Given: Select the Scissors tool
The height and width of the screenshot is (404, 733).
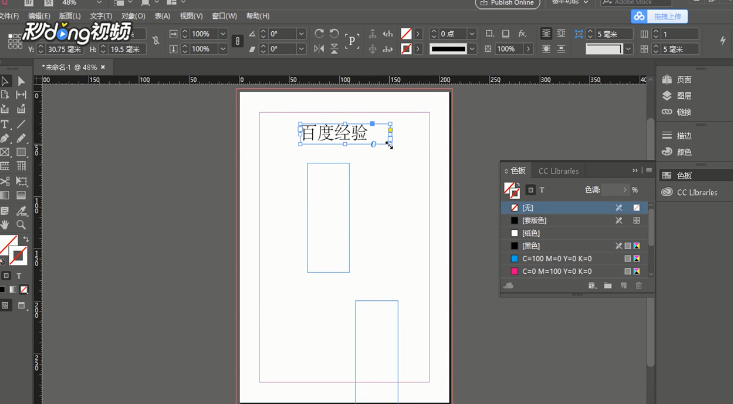Looking at the screenshot, I should (5, 181).
